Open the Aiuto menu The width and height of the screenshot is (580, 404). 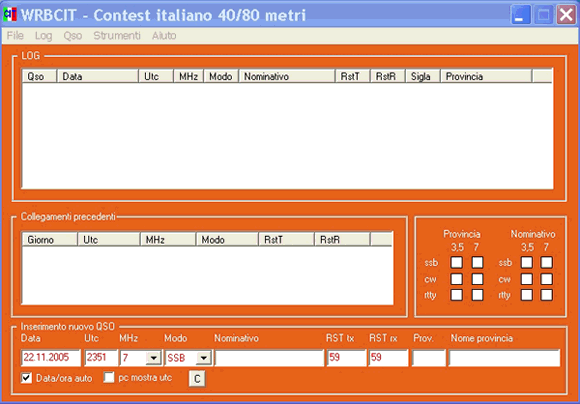coord(164,36)
